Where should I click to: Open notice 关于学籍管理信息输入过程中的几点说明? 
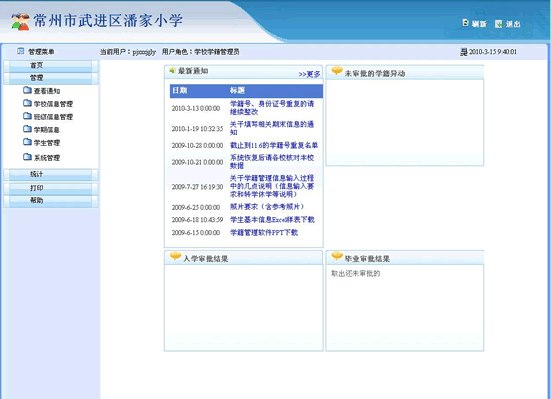pyautogui.click(x=272, y=186)
